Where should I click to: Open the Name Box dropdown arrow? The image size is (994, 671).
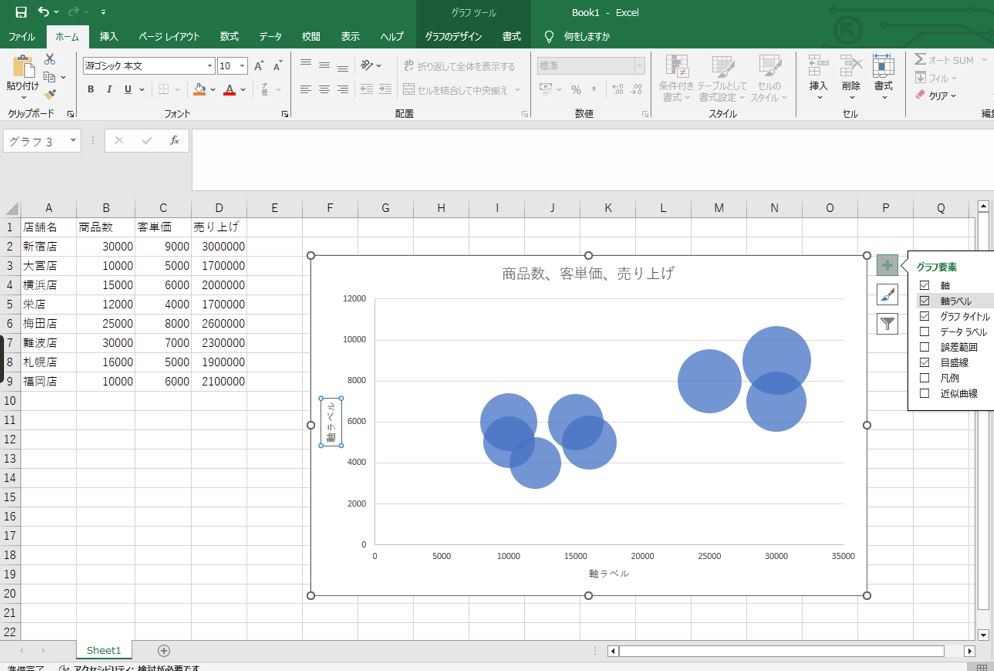(x=73, y=140)
